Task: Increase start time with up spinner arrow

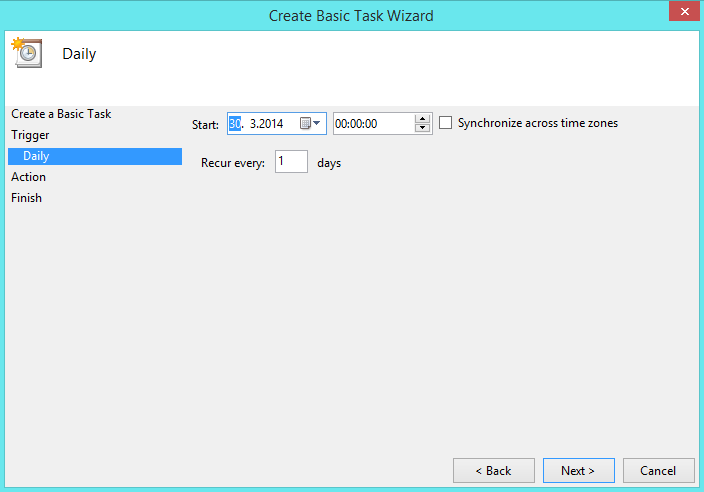Action: tap(422, 119)
